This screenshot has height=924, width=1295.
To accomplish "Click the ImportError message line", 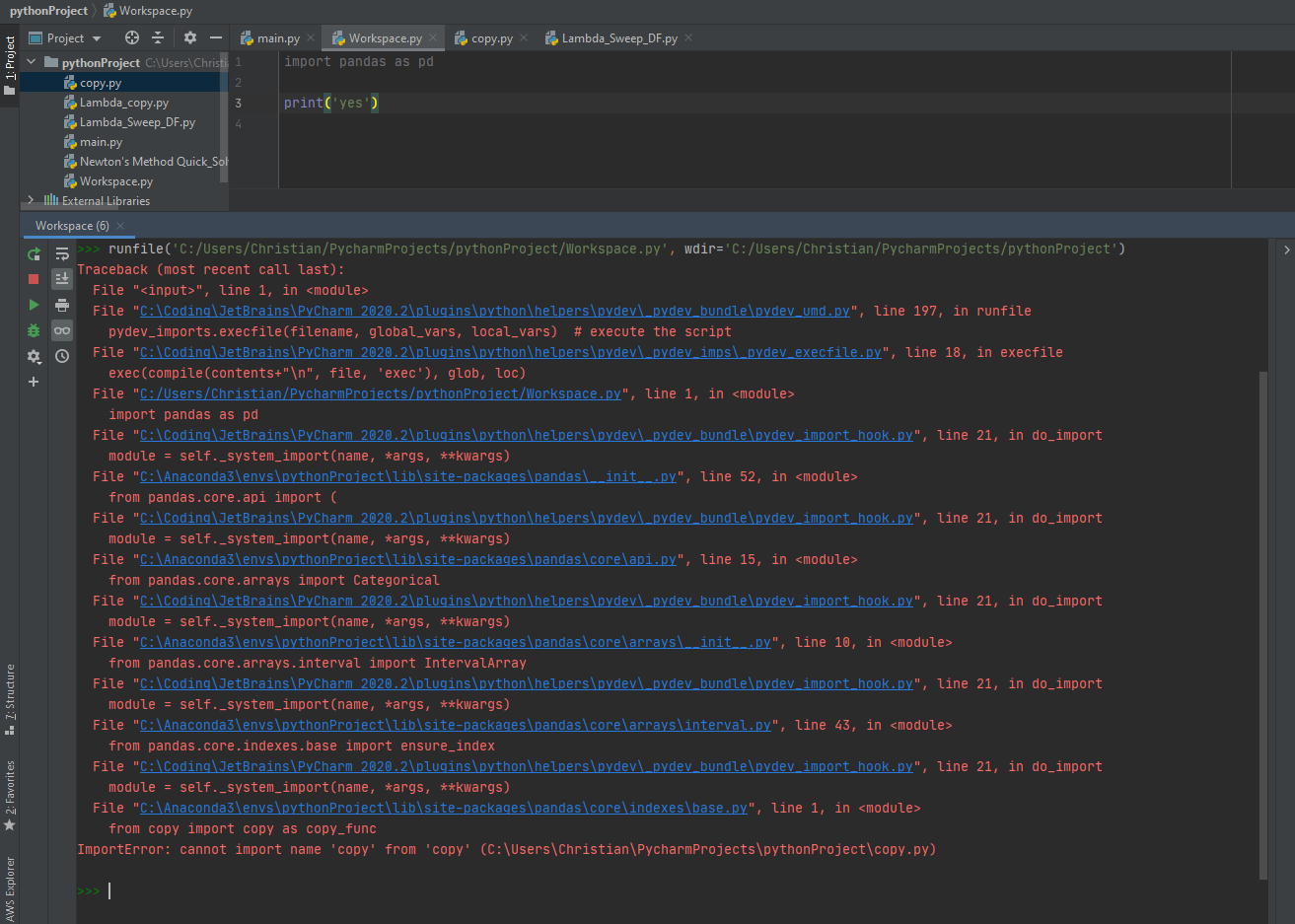I will click(507, 849).
